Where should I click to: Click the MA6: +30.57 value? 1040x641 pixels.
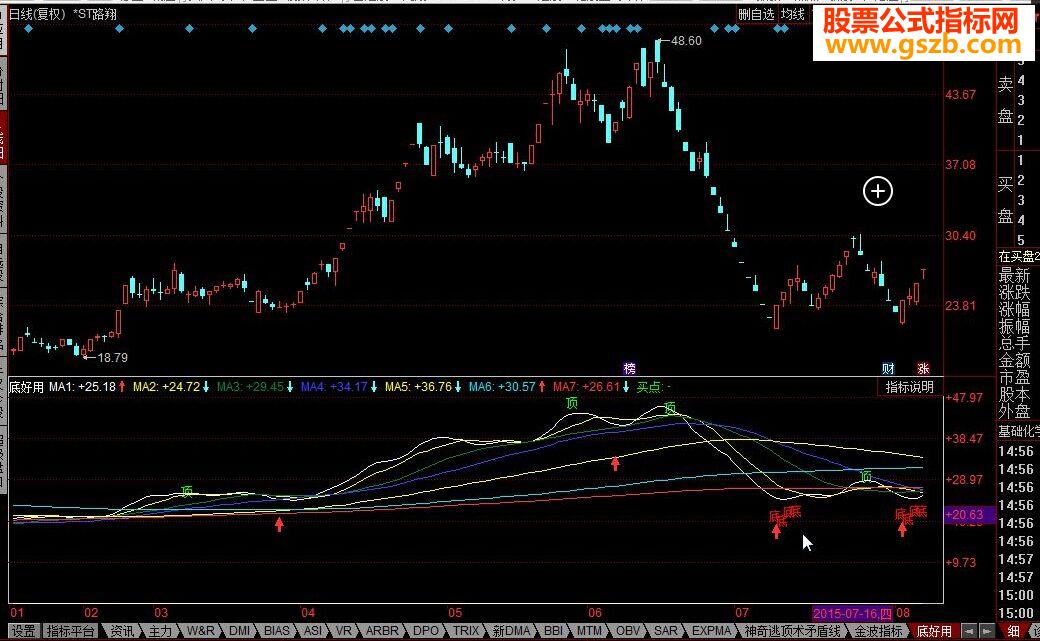(502, 387)
